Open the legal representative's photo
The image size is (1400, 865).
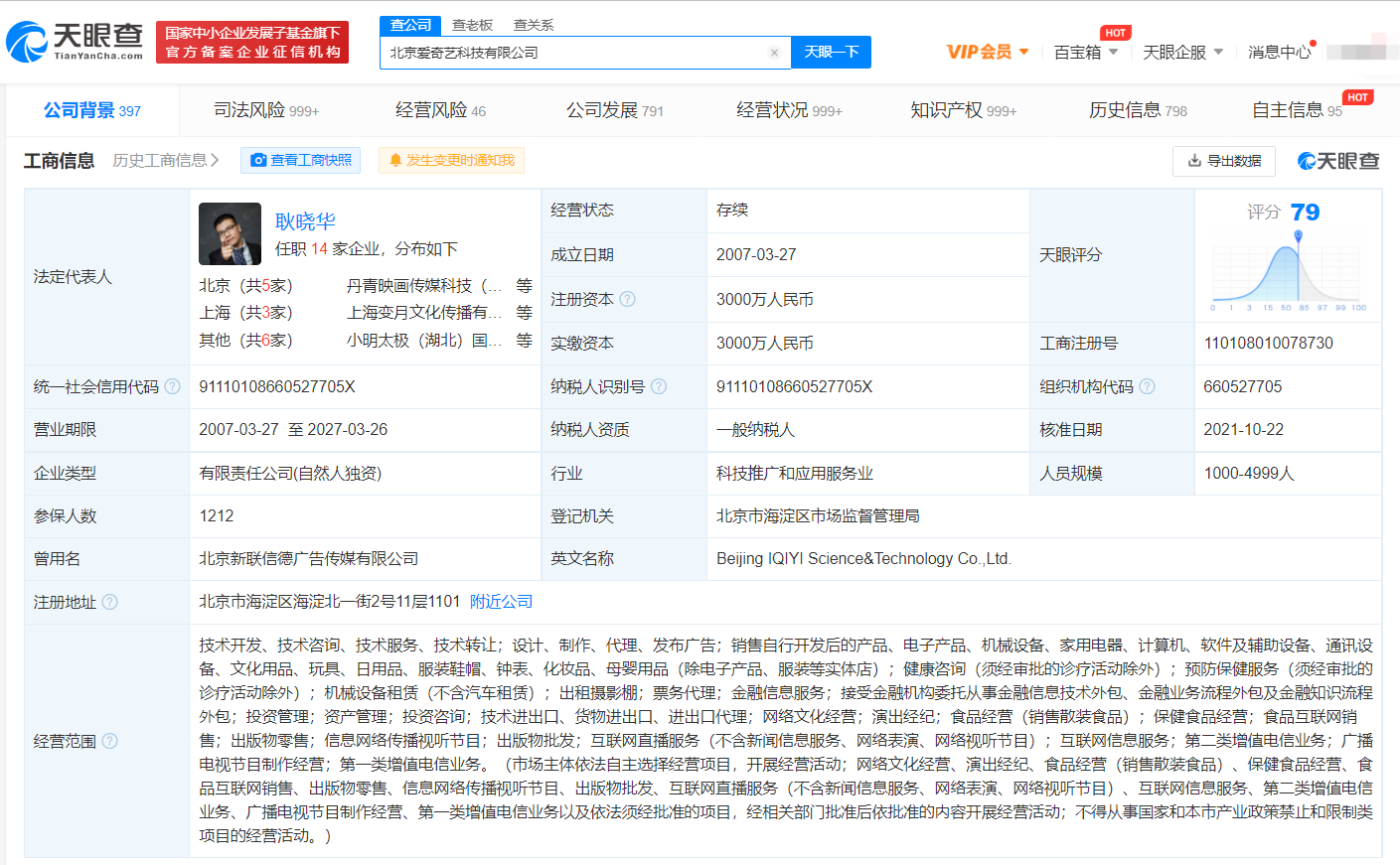point(230,233)
